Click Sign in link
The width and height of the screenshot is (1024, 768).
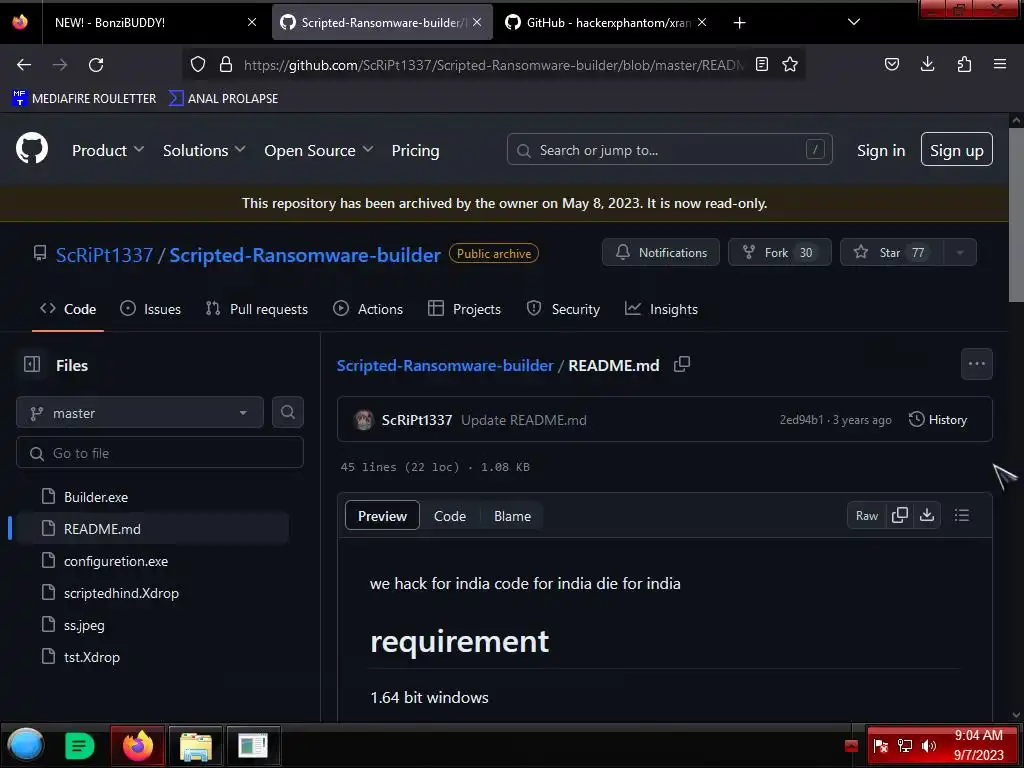(x=881, y=150)
